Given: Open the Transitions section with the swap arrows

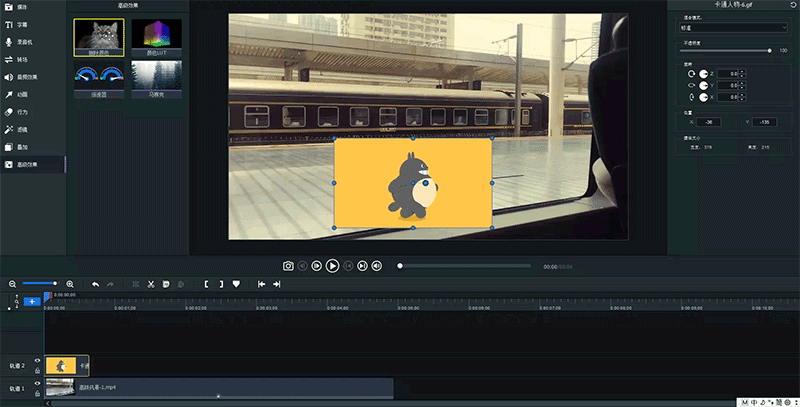Looking at the screenshot, I should 33,60.
